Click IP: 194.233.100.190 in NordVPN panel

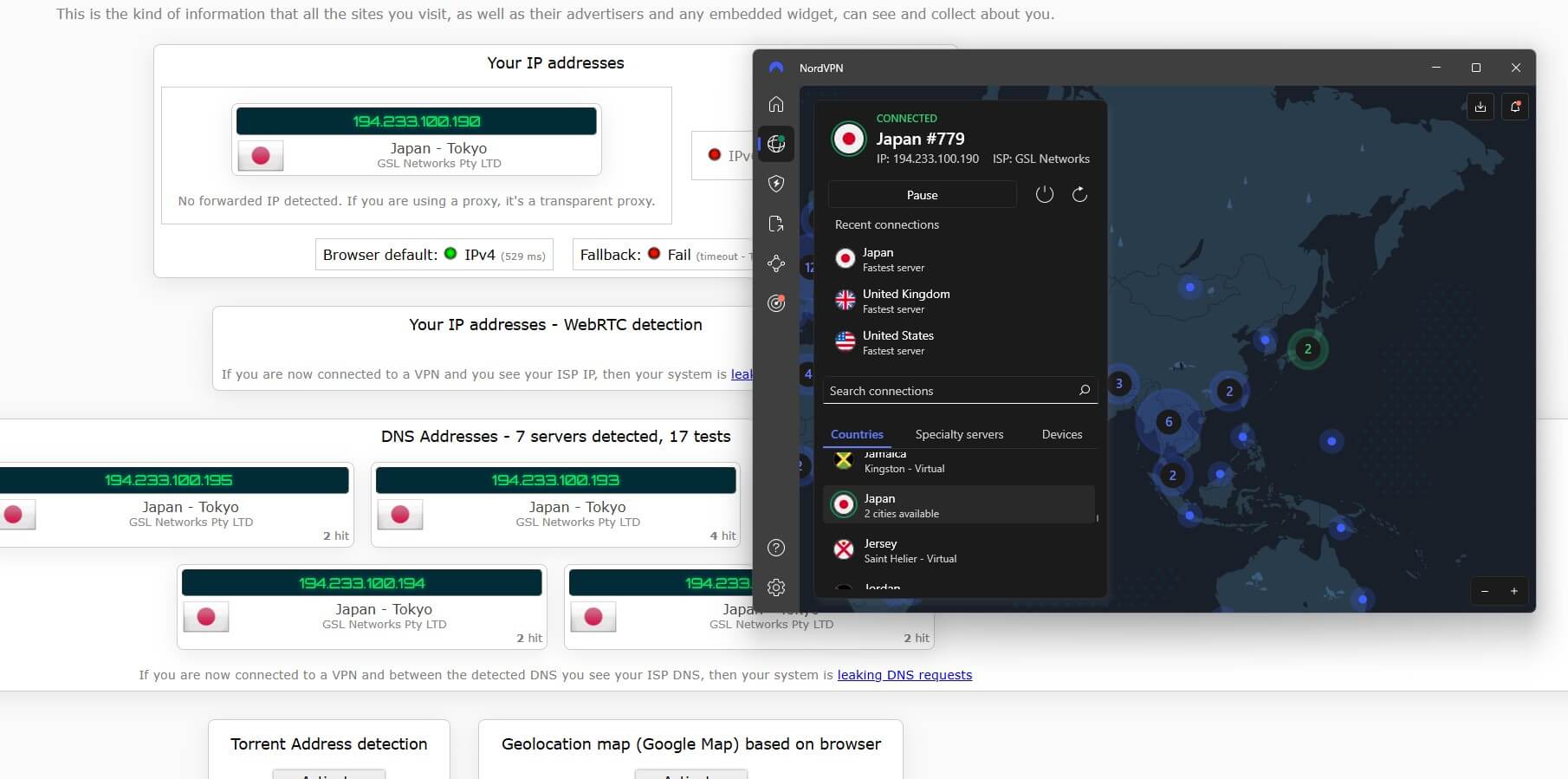pyautogui.click(x=928, y=159)
